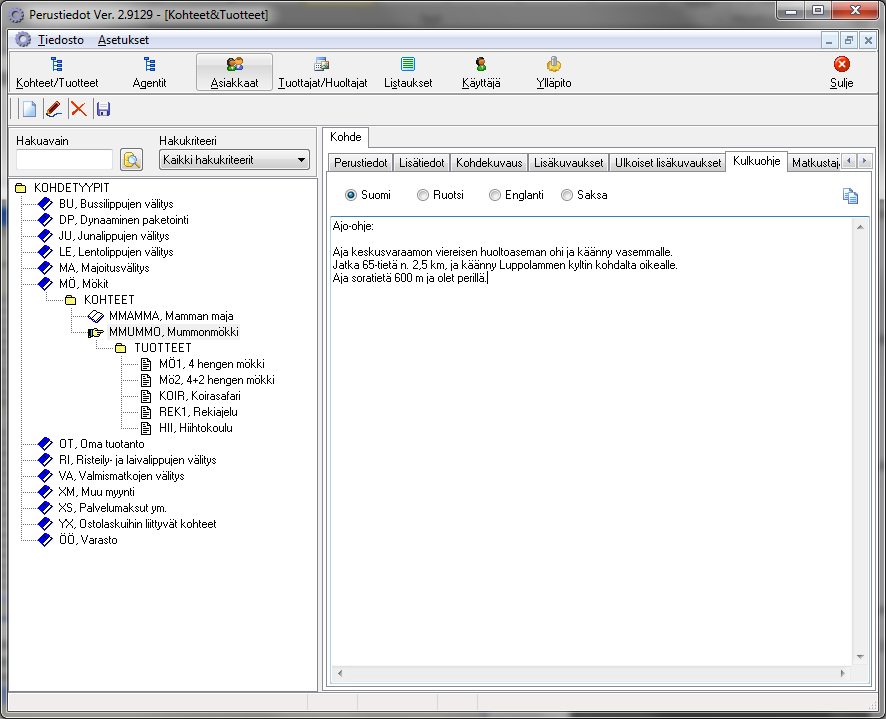Click the KOHDETYYPIT root folder icon
The image size is (886, 719).
coord(21,188)
